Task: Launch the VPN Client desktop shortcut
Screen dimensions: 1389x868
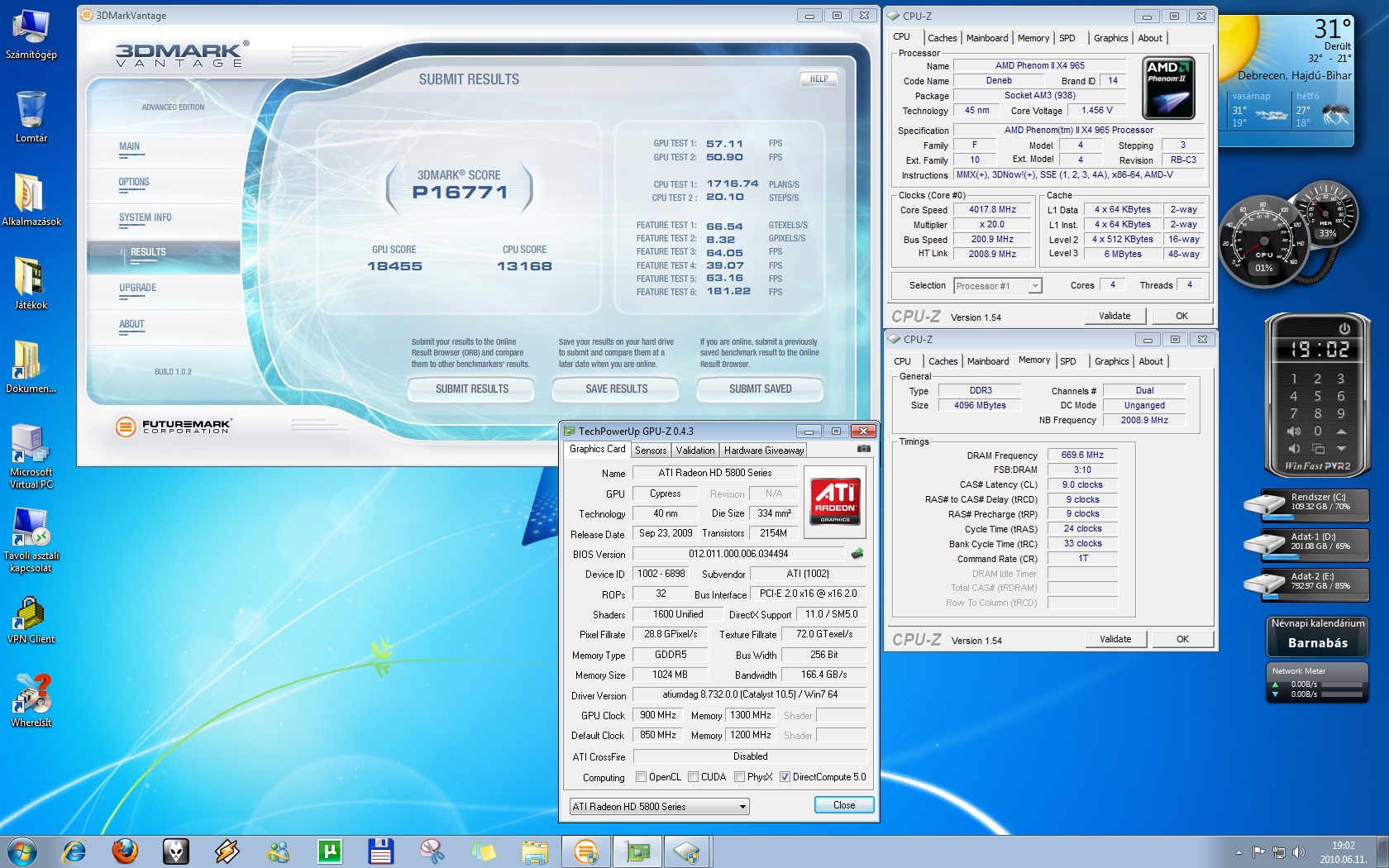Action: pos(31,621)
